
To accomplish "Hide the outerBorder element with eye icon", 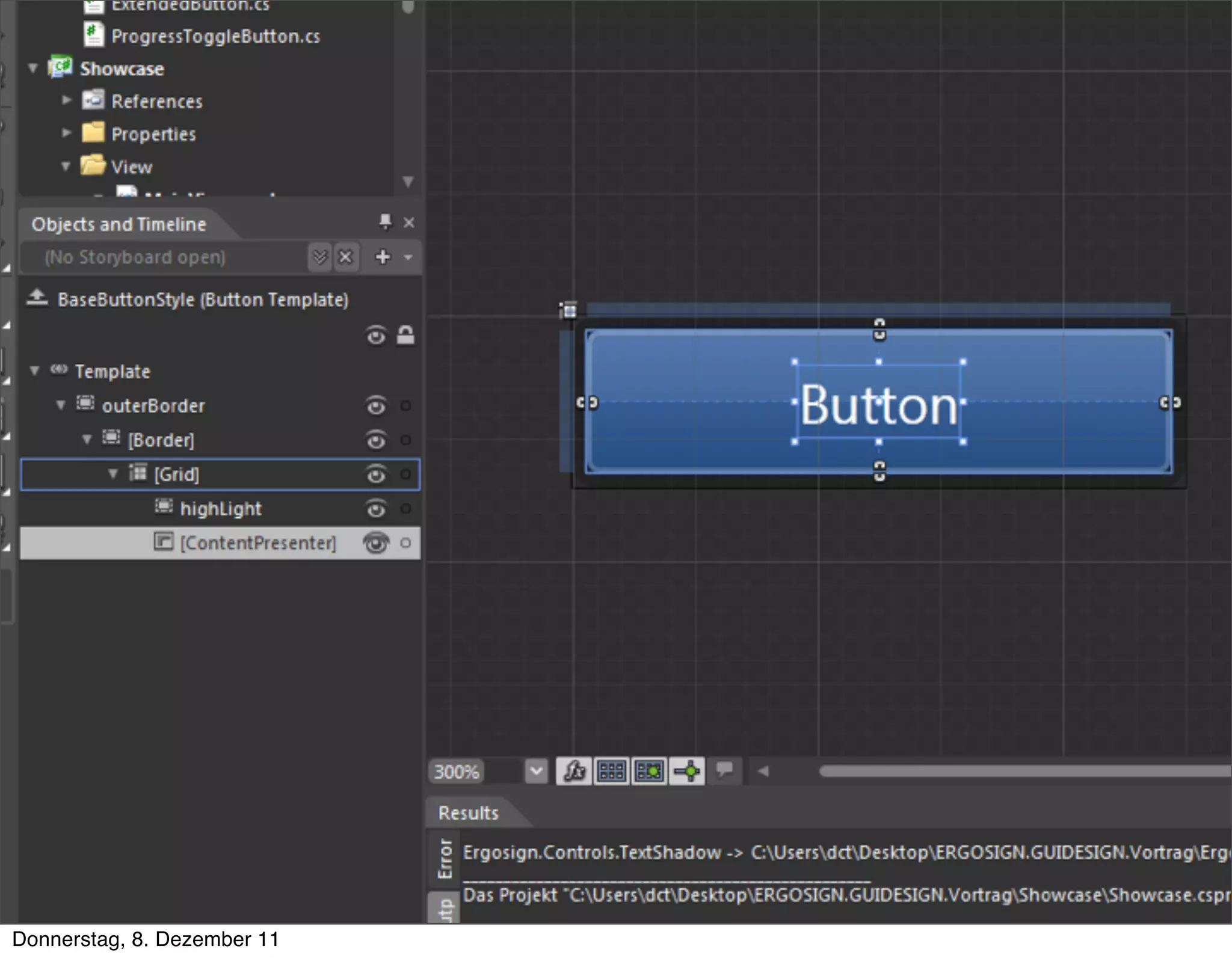I will [376, 406].
